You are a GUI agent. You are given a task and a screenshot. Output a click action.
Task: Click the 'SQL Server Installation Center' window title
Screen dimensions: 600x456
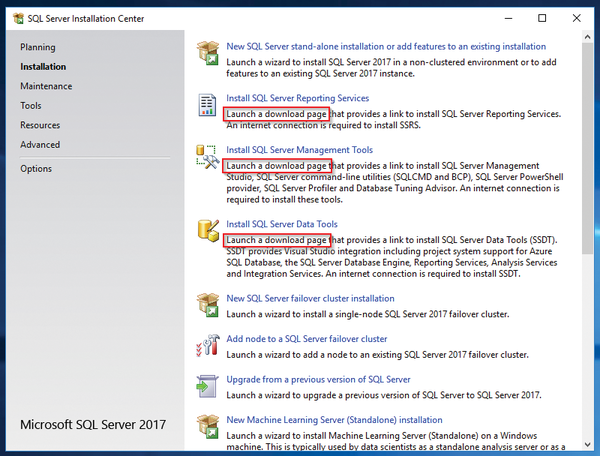86,18
